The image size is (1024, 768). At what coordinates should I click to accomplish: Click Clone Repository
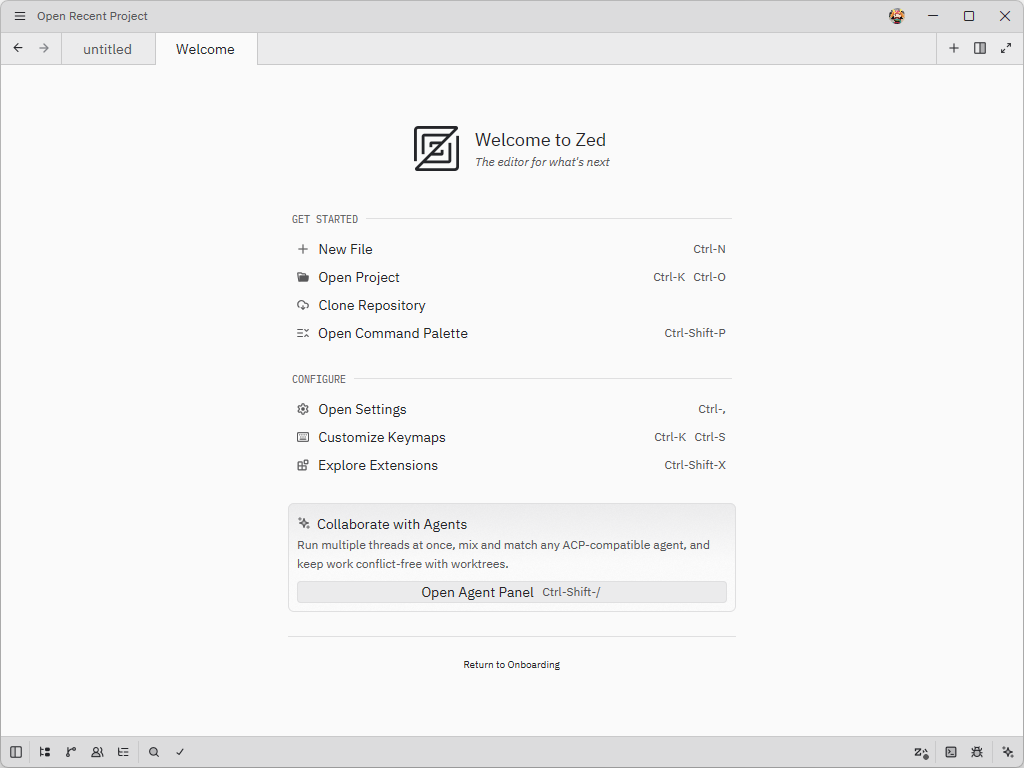point(511,306)
